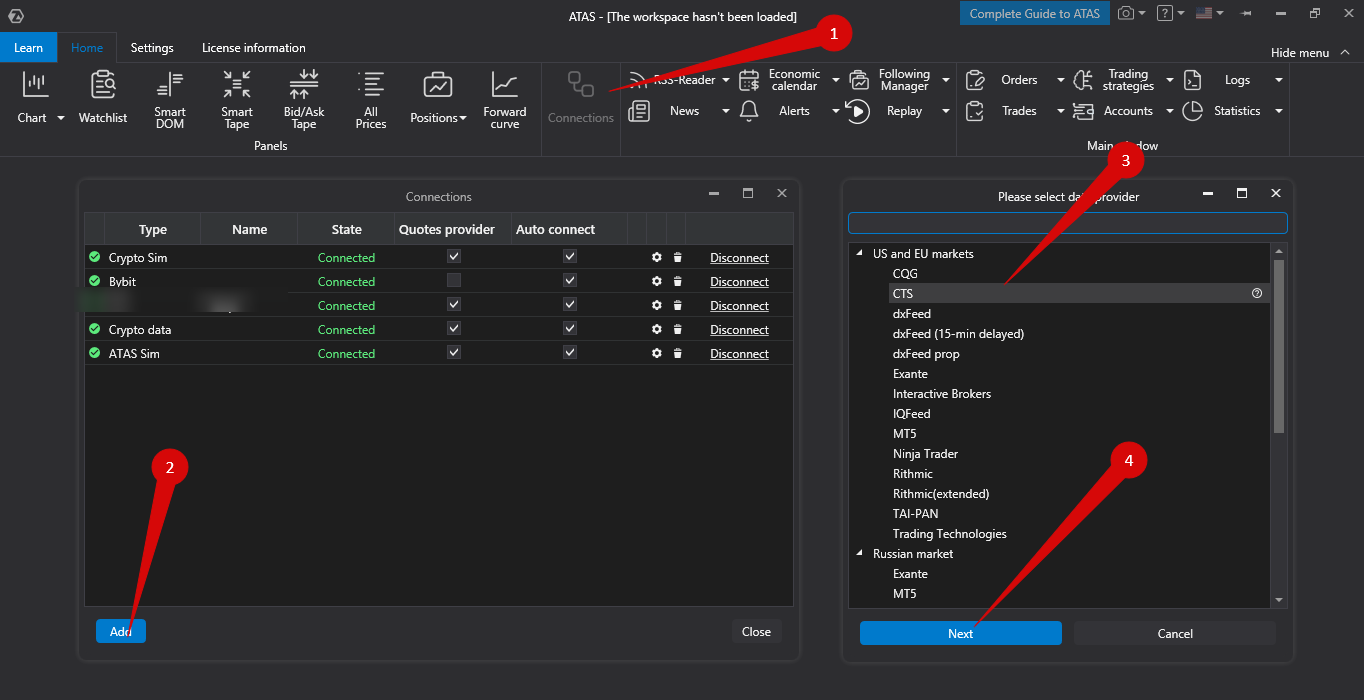
Task: Open the Logs icon
Action: coord(1192,80)
